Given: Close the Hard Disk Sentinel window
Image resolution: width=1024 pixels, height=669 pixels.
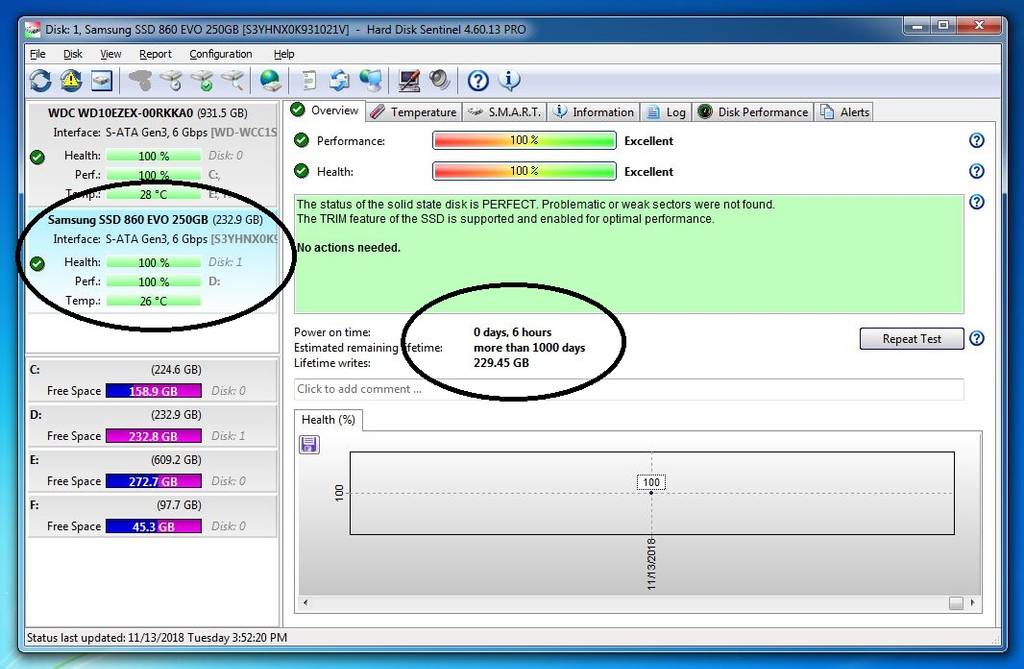Looking at the screenshot, I should click(978, 26).
